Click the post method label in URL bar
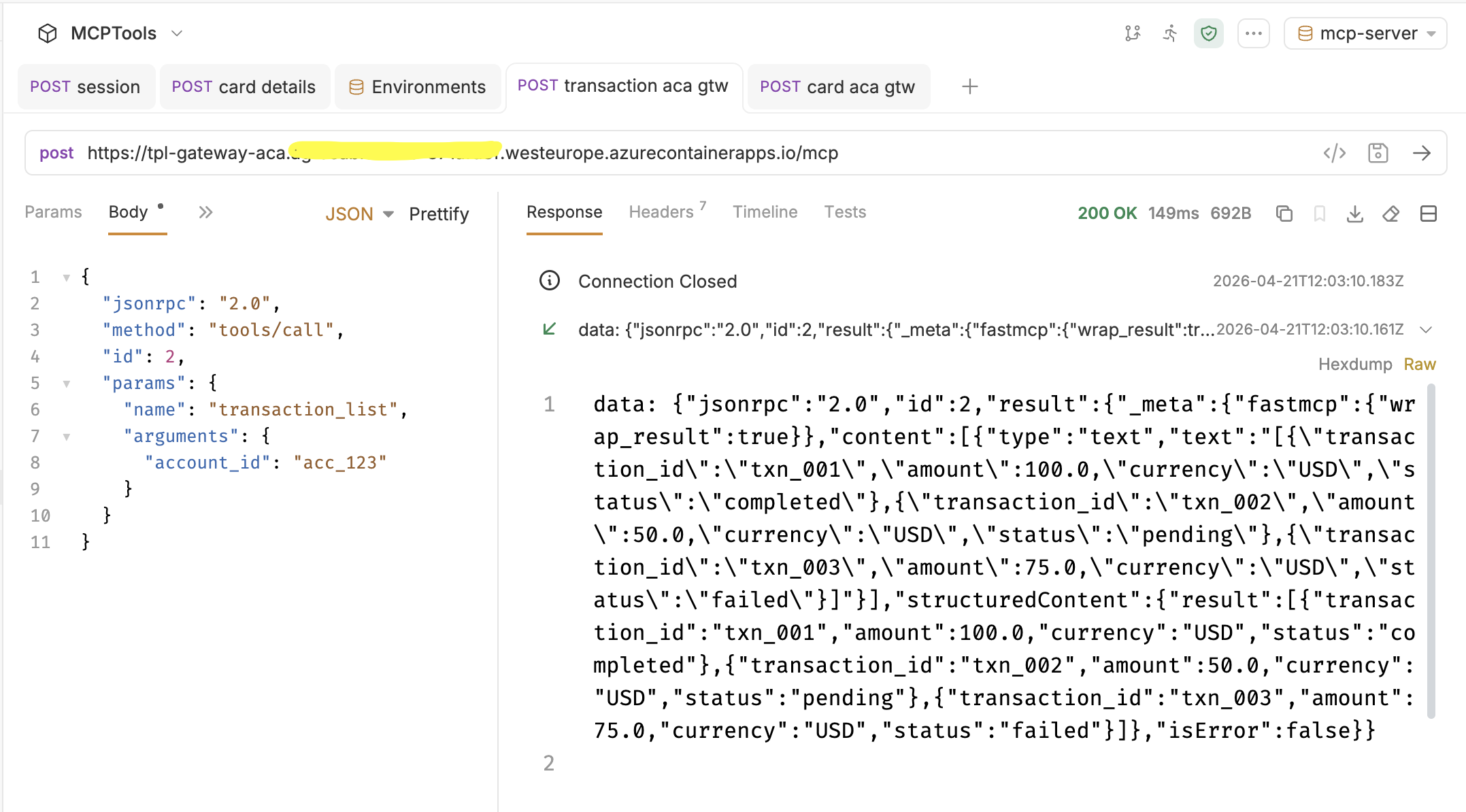 (x=56, y=153)
